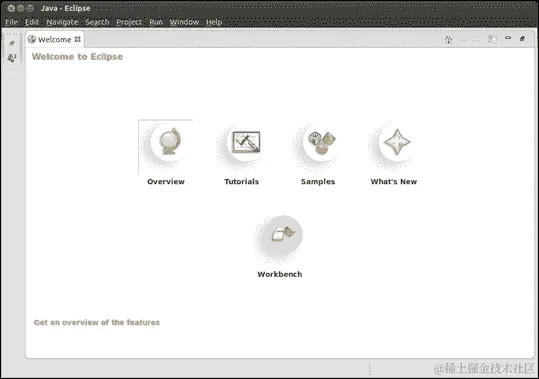The height and width of the screenshot is (379, 539).
Task: Click the navigate forward arrow in Welcome toolbar
Action: point(476,40)
